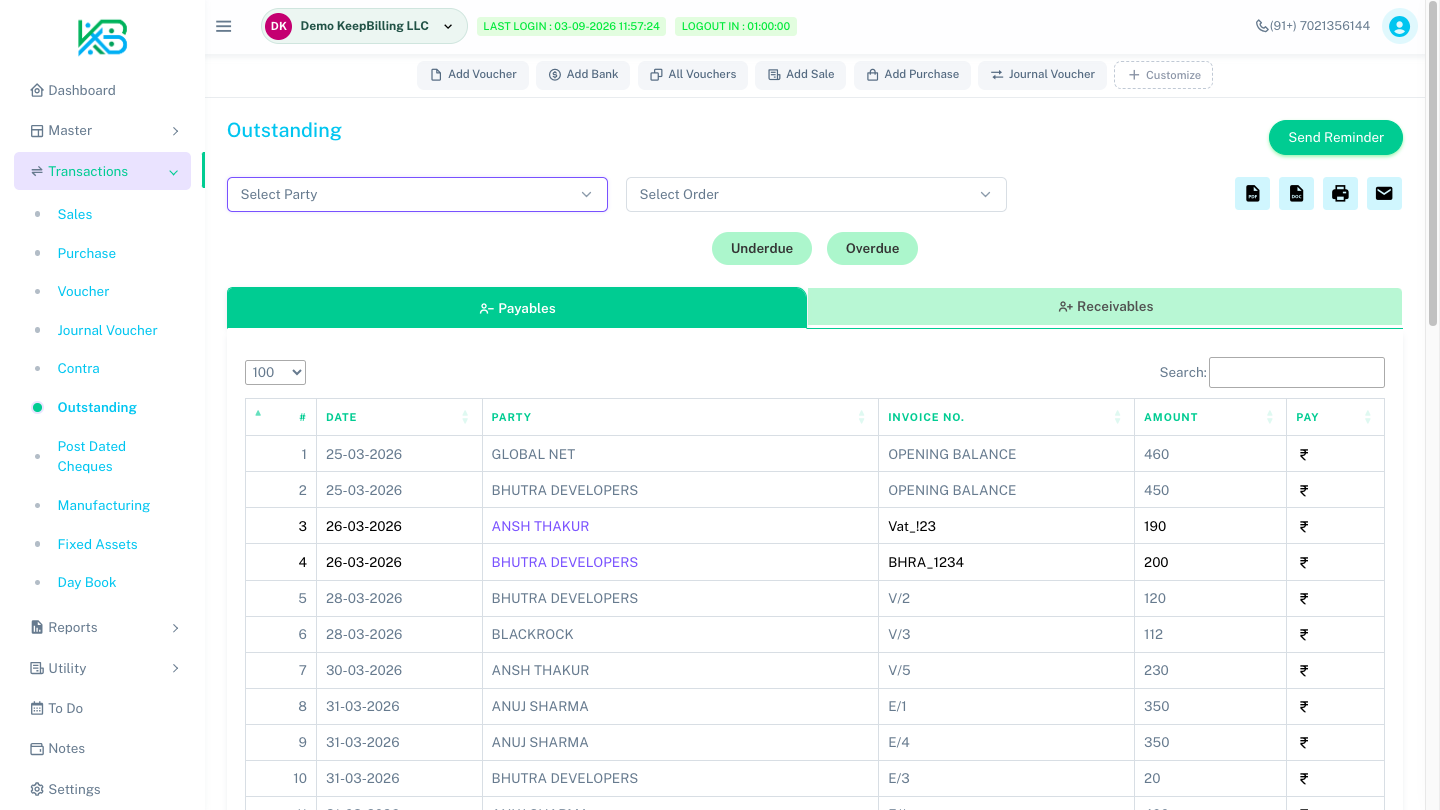Click Add Sale shortcut
The width and height of the screenshot is (1440, 810).
coord(801,75)
